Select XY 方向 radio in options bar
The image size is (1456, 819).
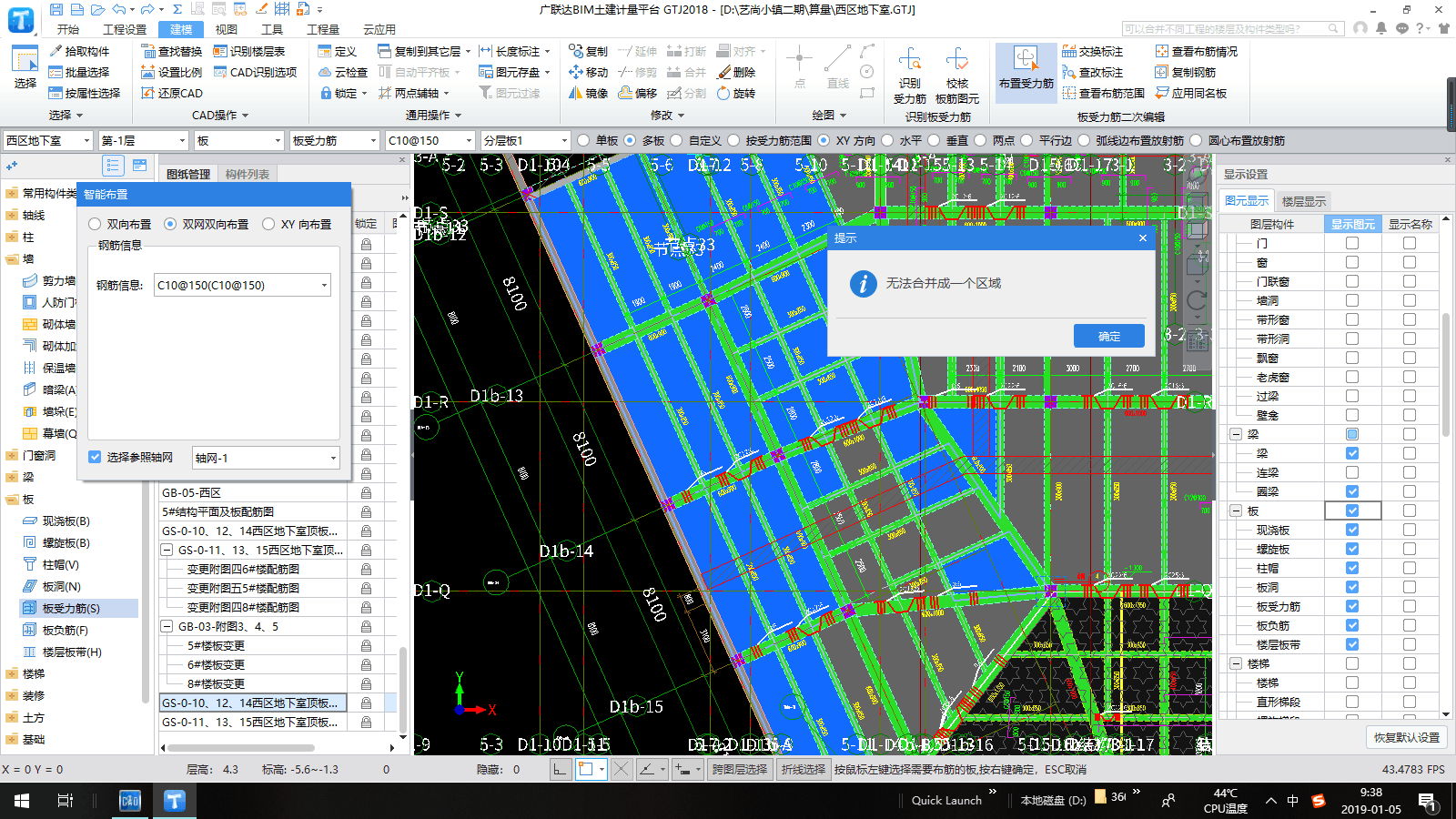coord(846,140)
